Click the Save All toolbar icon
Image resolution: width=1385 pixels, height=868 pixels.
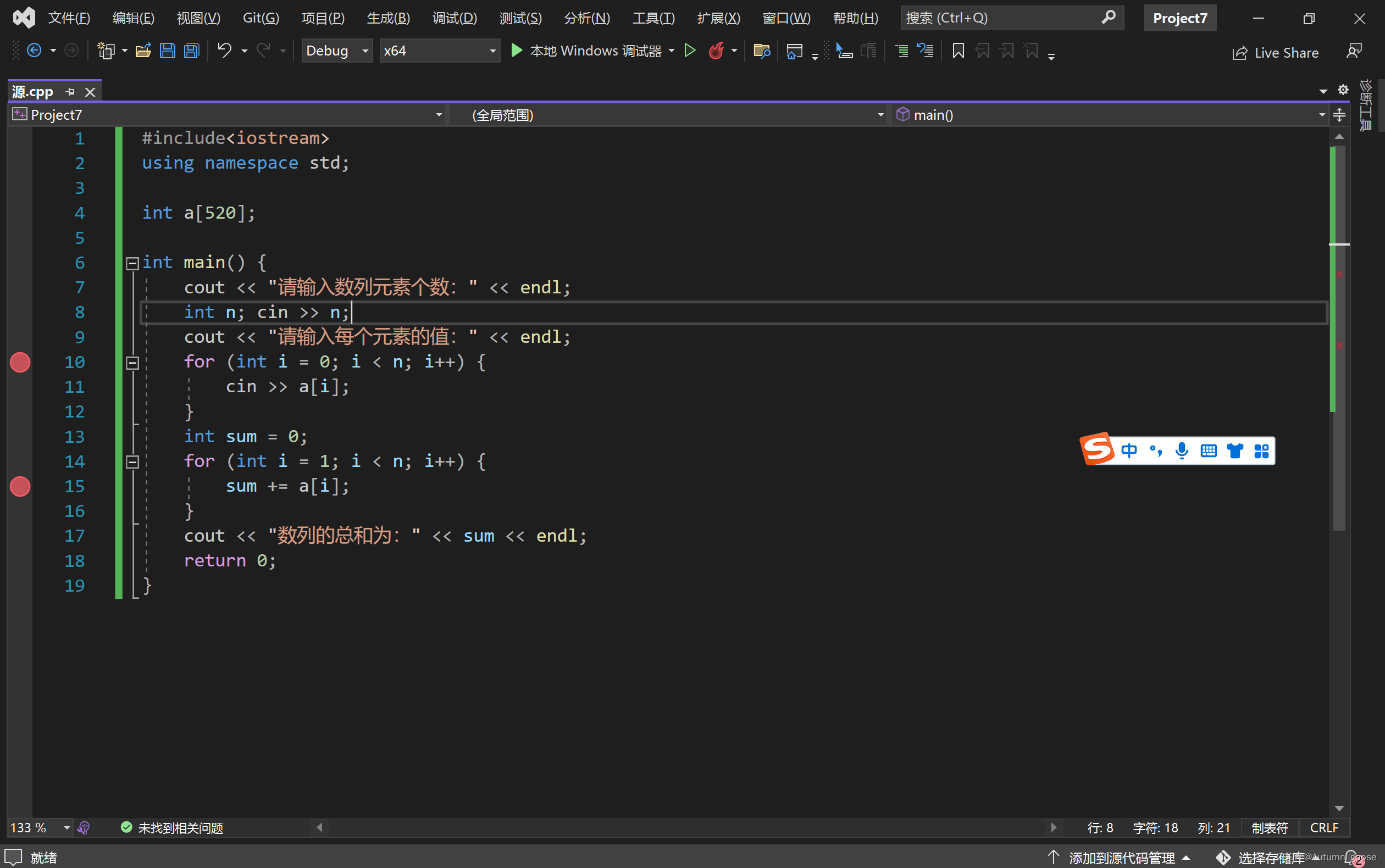pyautogui.click(x=191, y=51)
